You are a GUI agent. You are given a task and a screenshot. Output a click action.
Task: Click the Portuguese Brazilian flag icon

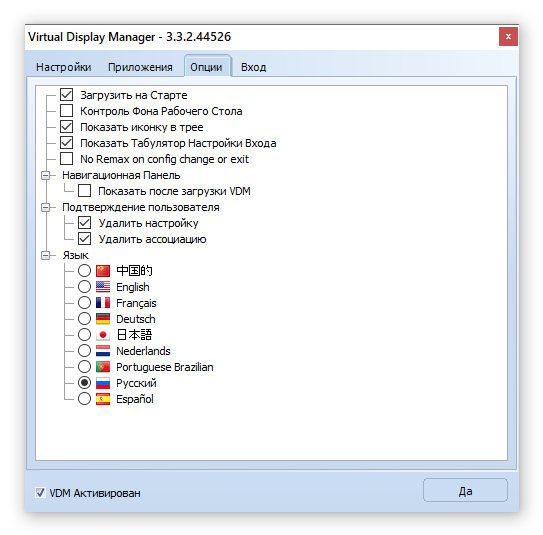(103, 367)
